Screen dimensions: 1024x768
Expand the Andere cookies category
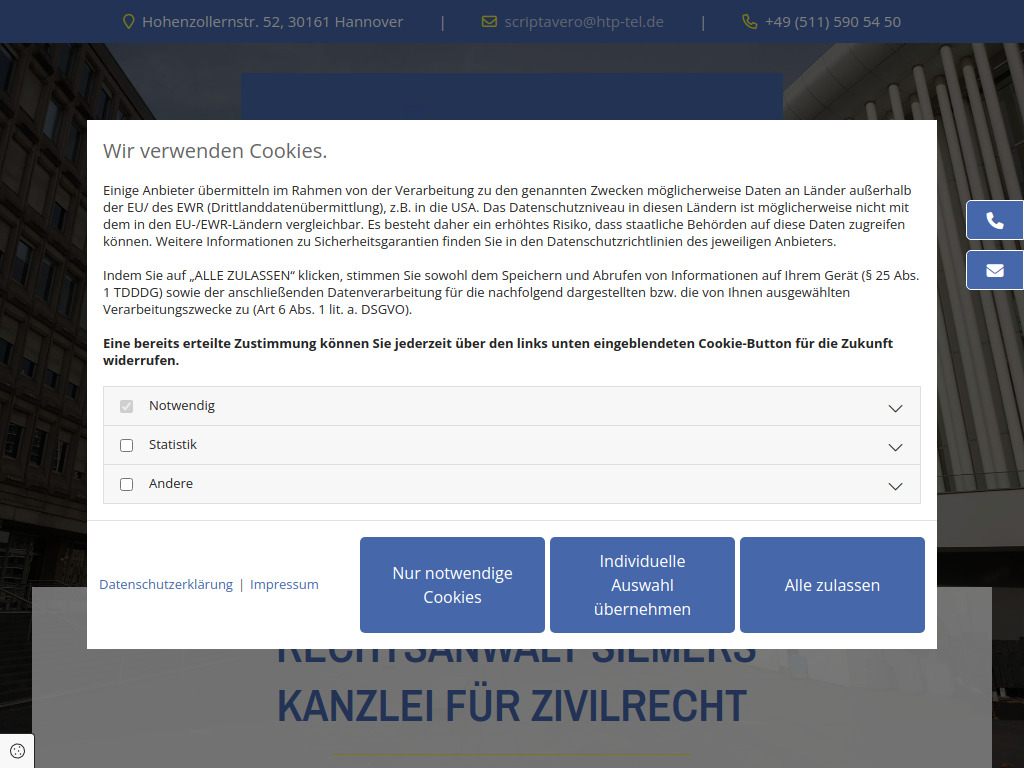tap(895, 485)
